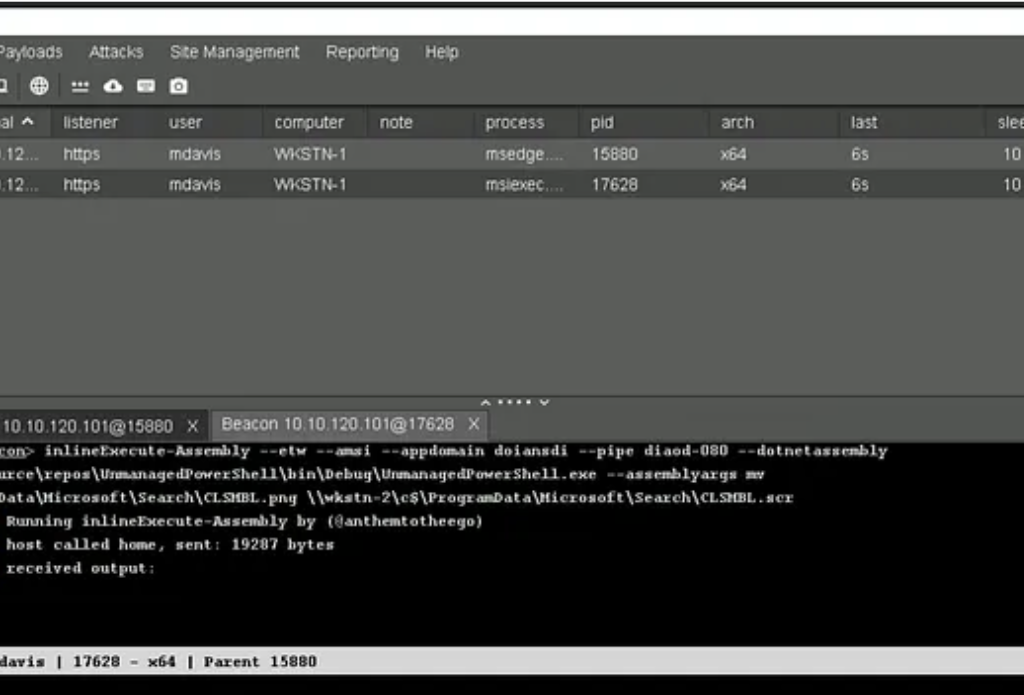Open the Attacks menu
The height and width of the screenshot is (695, 1024).
[116, 52]
